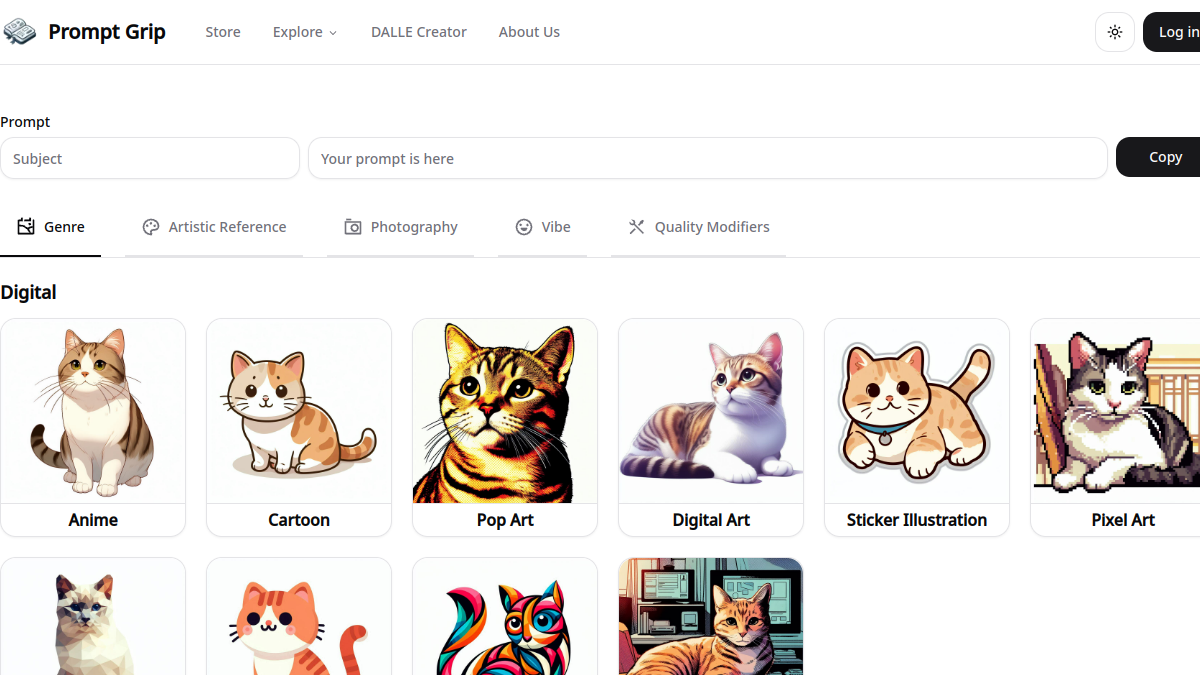Click the Artistic Reference palette icon
This screenshot has width=1200, height=675.
point(151,227)
